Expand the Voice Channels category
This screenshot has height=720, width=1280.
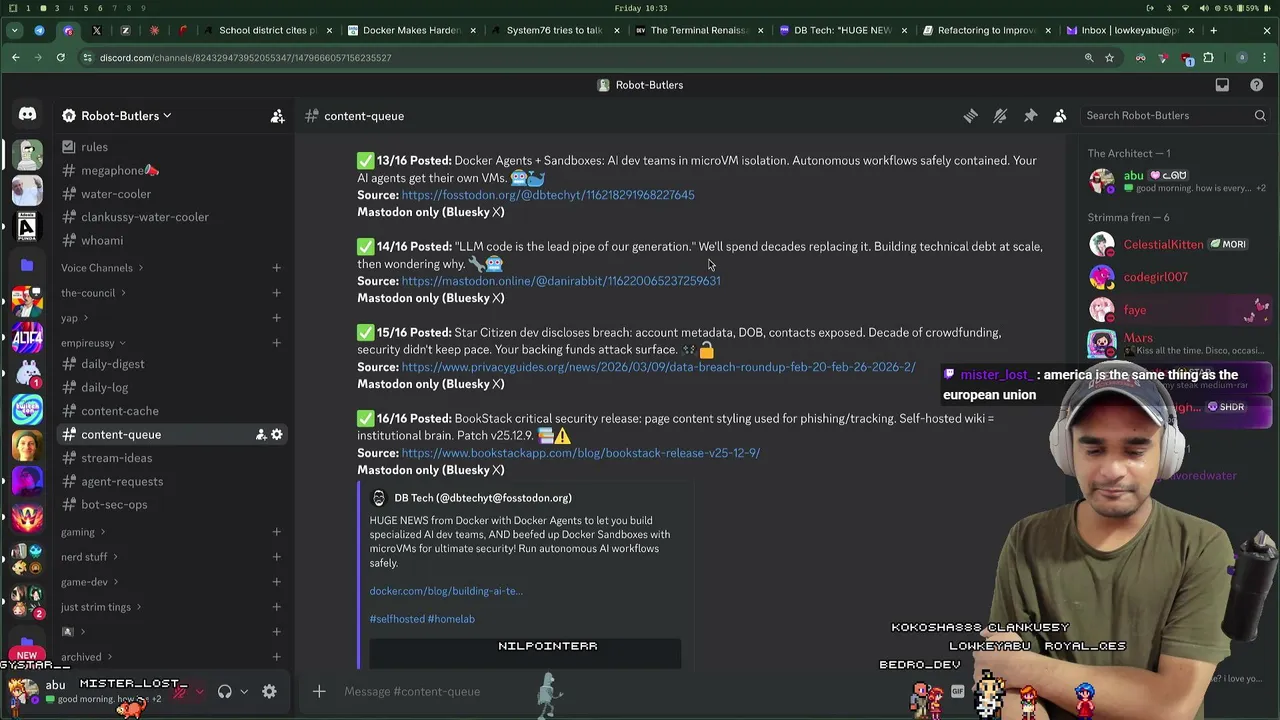[x=102, y=268]
